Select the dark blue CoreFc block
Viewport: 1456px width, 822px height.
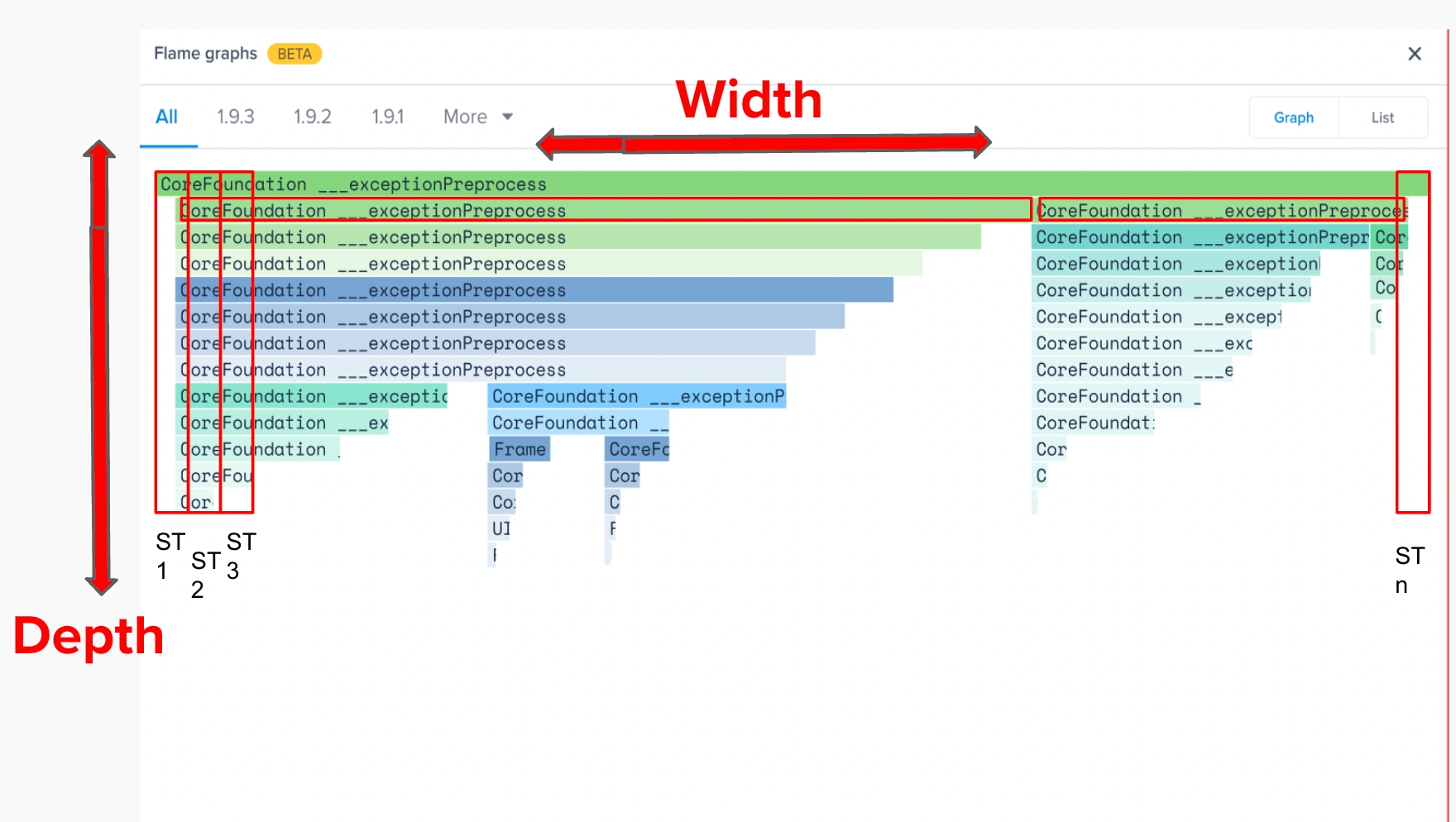(x=638, y=449)
